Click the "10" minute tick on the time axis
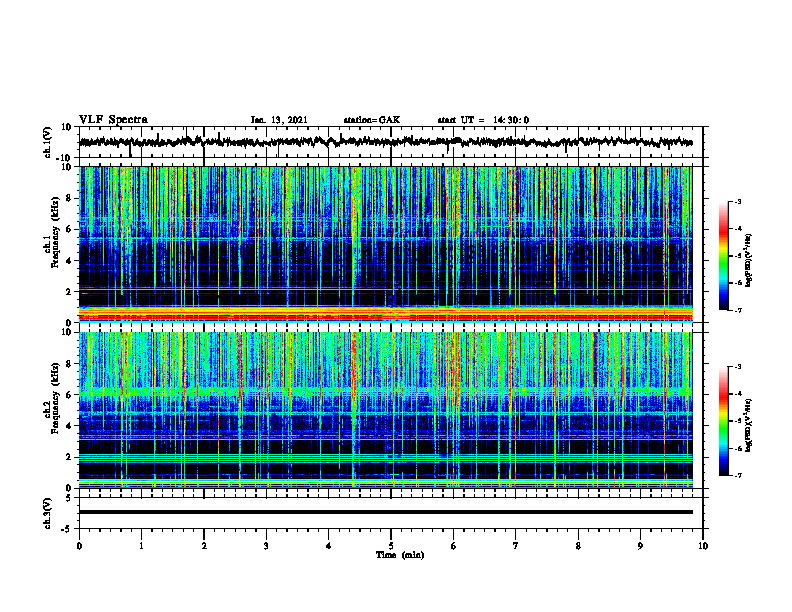This screenshot has width=792, height=612. coord(703,546)
